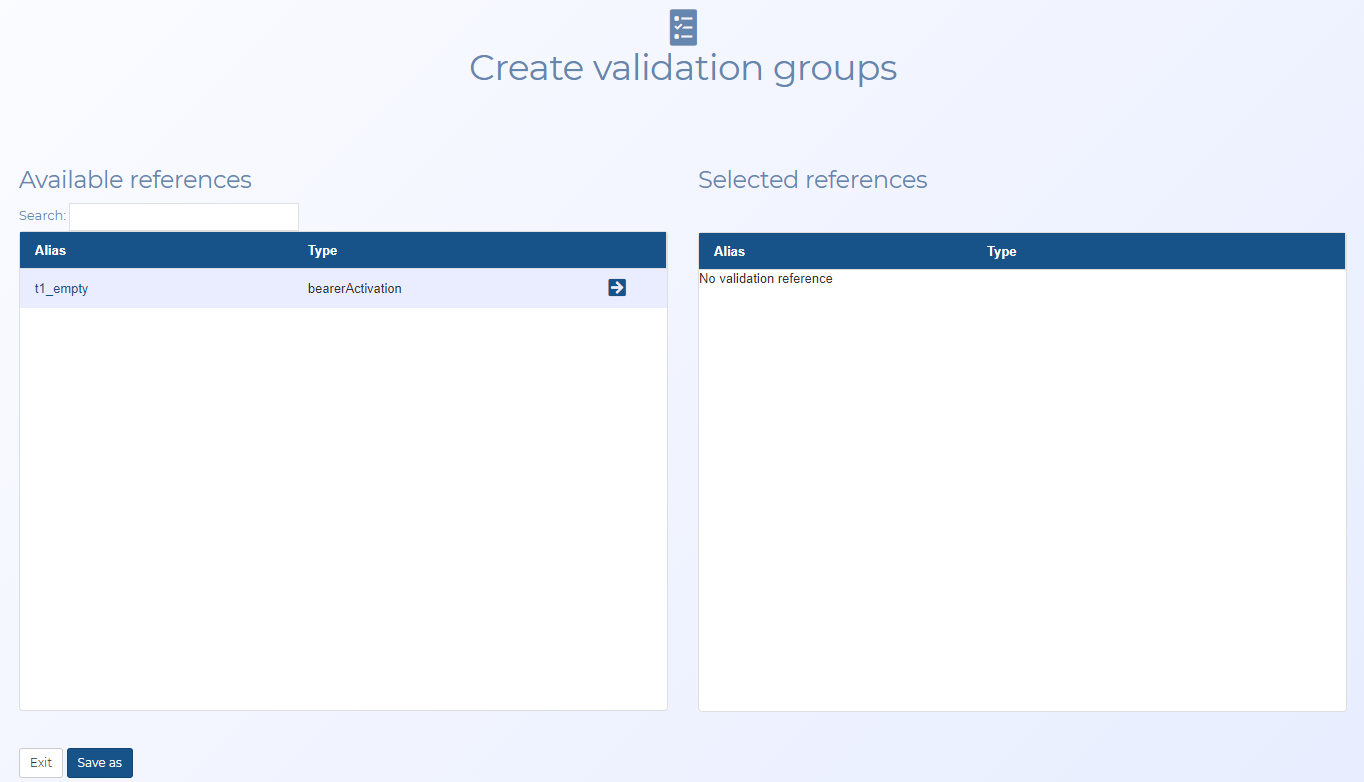The height and width of the screenshot is (782, 1364).
Task: Click Alias header in Available references table
Action: pyautogui.click(x=51, y=251)
